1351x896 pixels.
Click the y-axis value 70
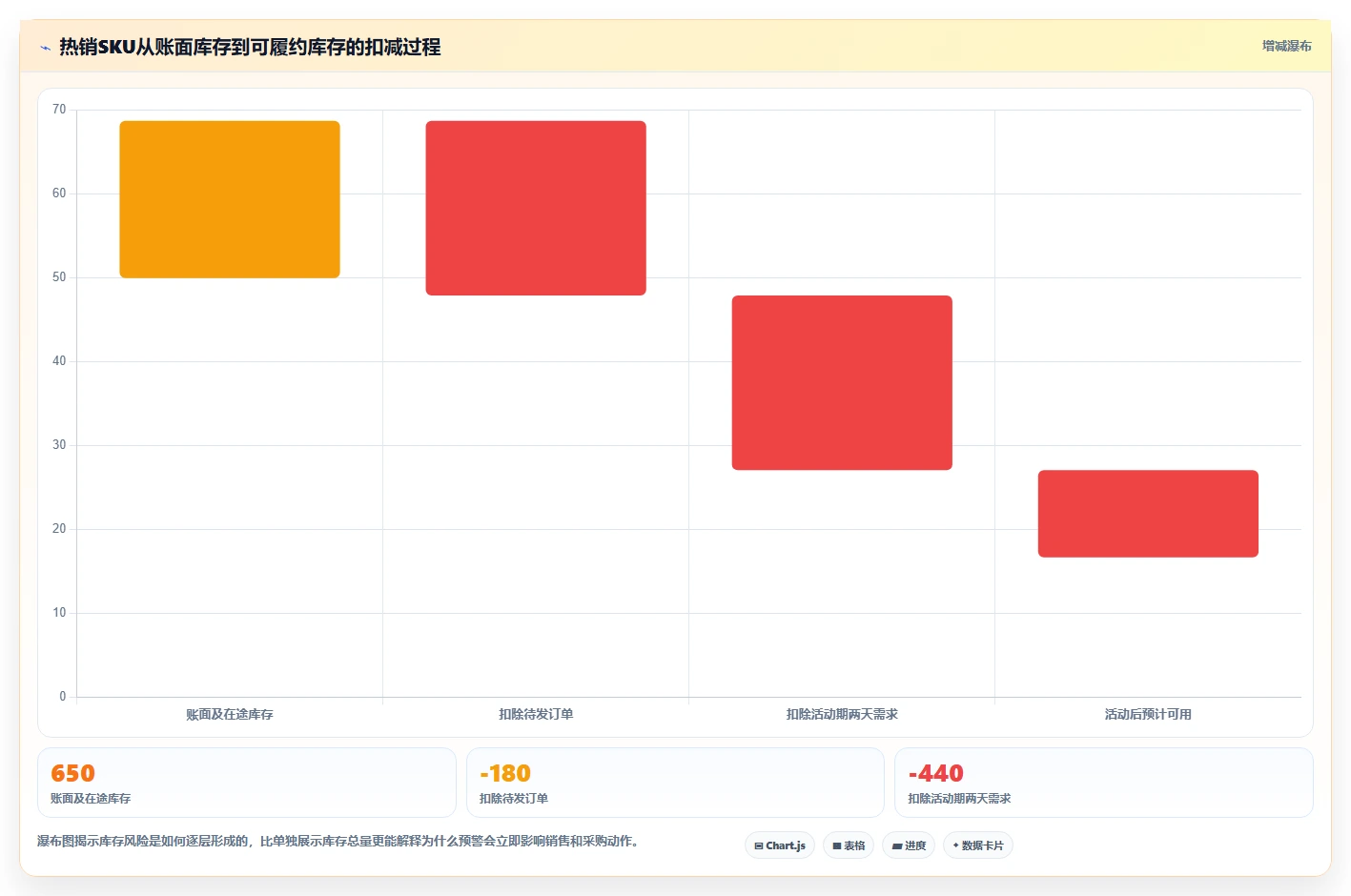pyautogui.click(x=59, y=110)
